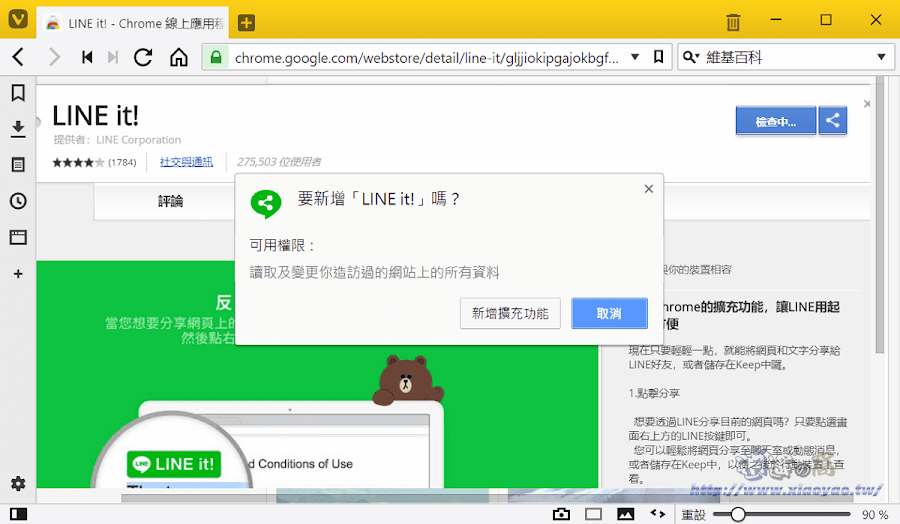
Task: Open page actions code icon
Action: click(x=658, y=514)
